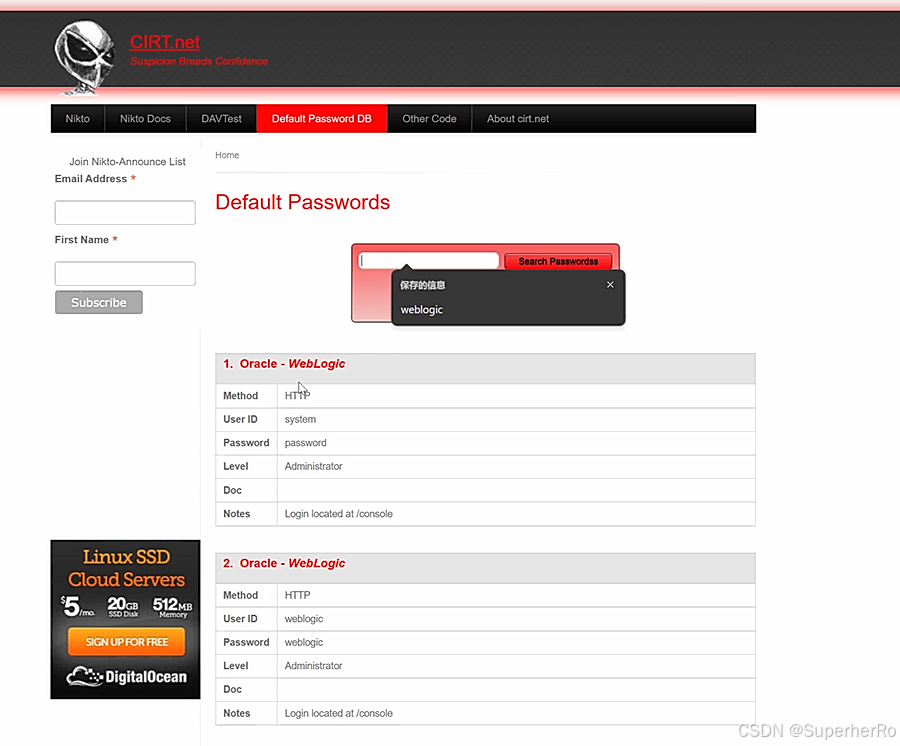Focus the Email Address input field

(x=125, y=212)
